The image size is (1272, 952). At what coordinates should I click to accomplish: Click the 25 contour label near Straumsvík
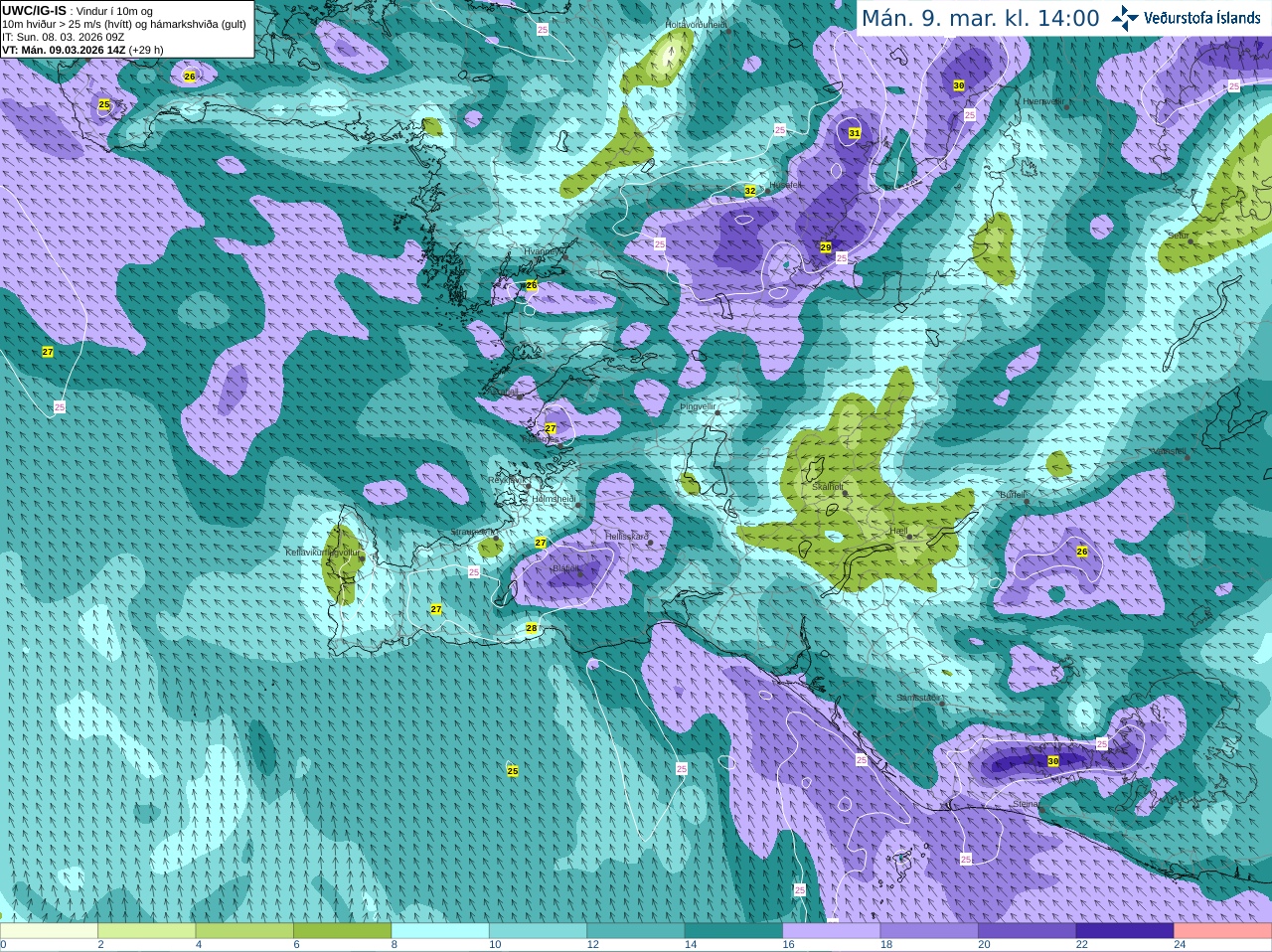click(474, 572)
